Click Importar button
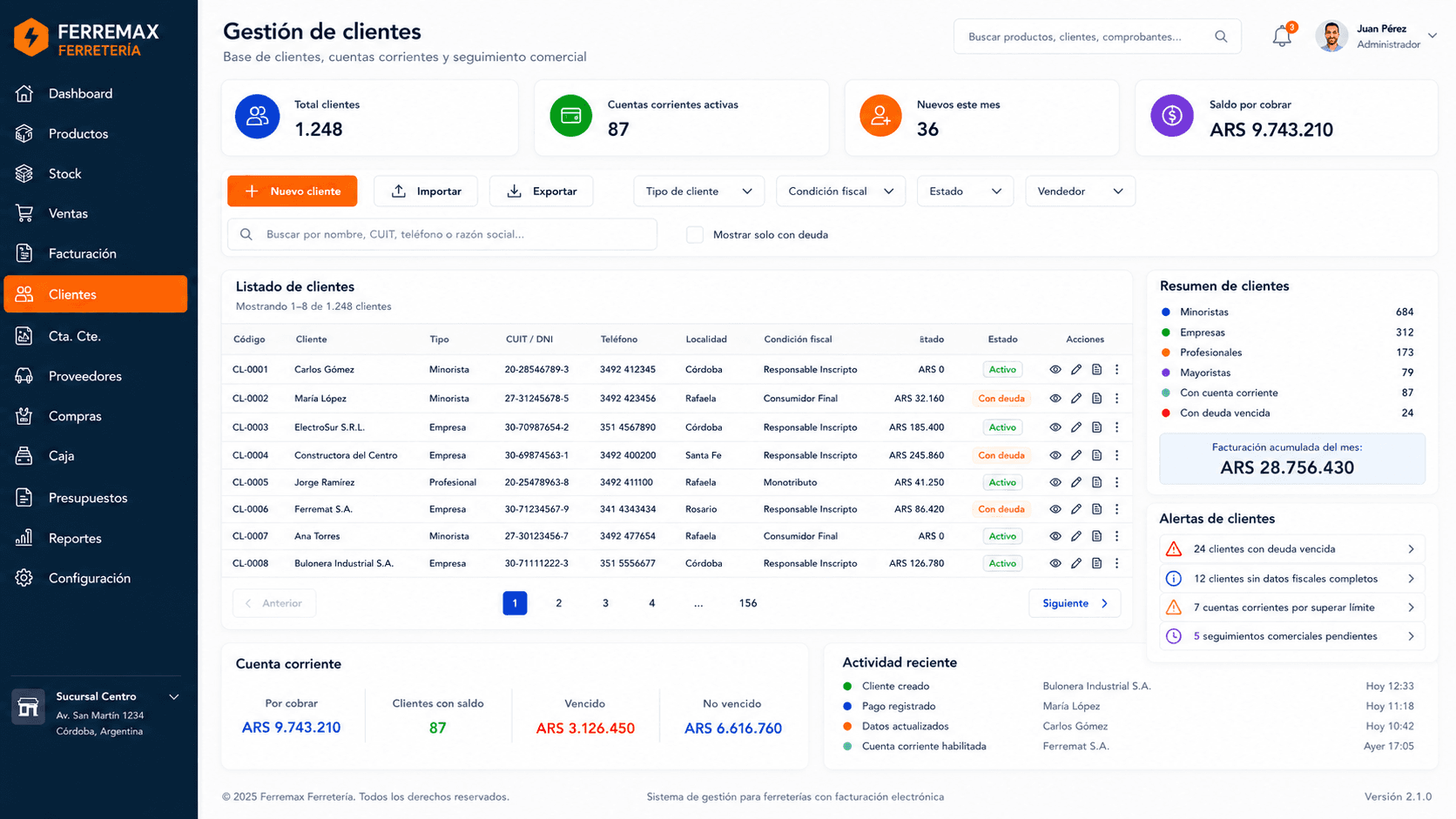The width and height of the screenshot is (1456, 819). 426,191
